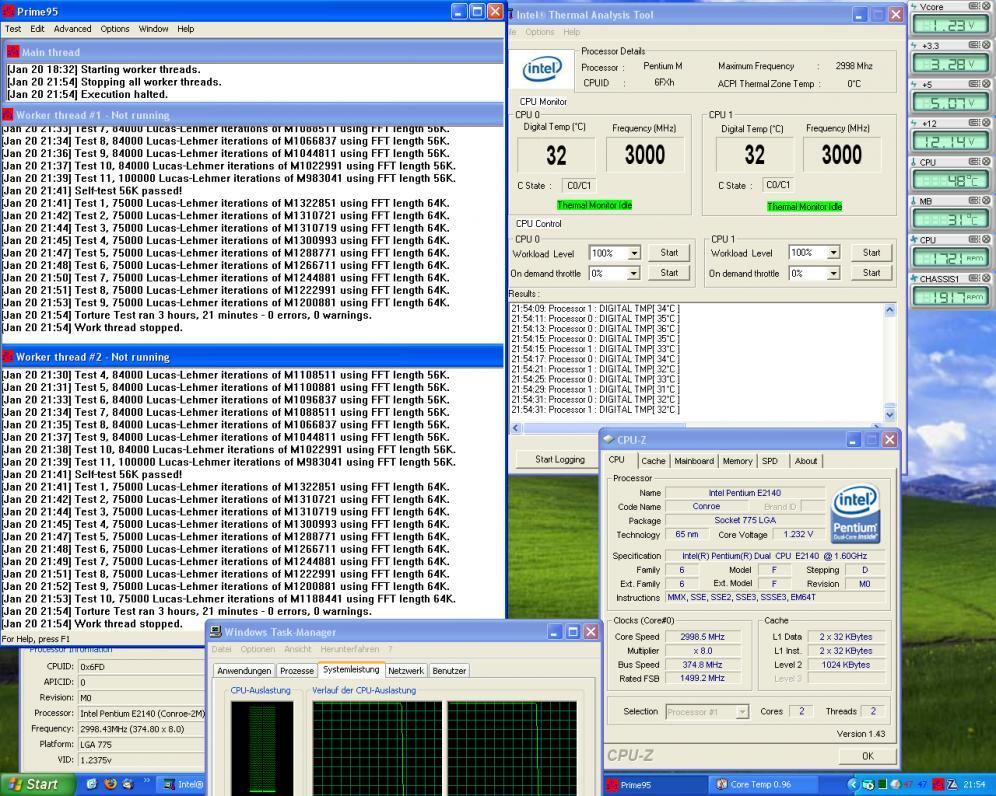Open settings icon on Vcore monitor gadget
Screen dimensions: 996x796
point(974,6)
